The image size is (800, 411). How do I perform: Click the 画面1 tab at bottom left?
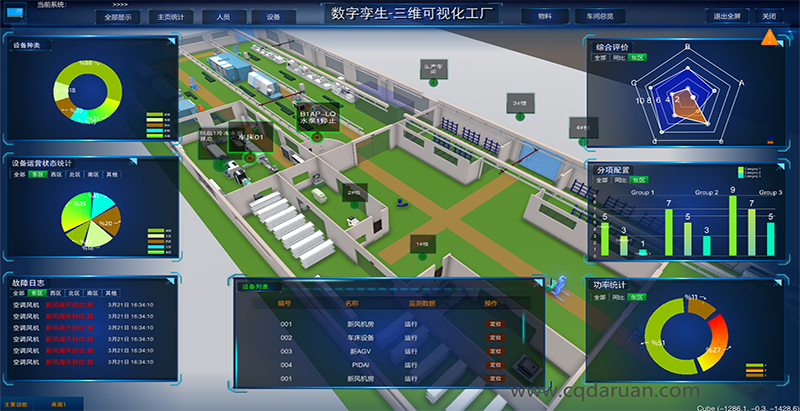pyautogui.click(x=58, y=404)
